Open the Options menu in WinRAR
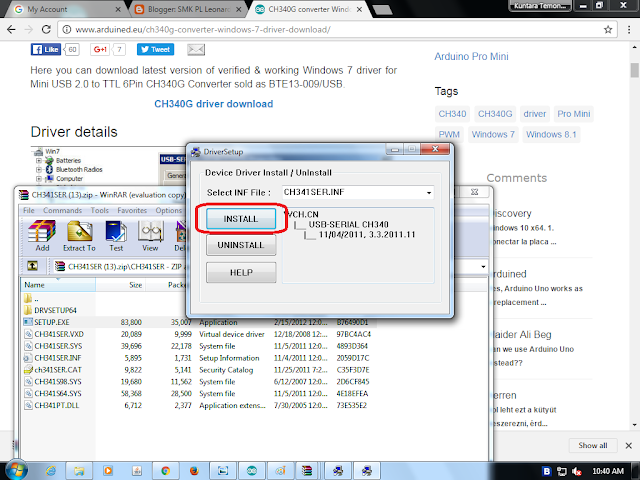Image resolution: width=640 pixels, height=480 pixels. (169, 210)
